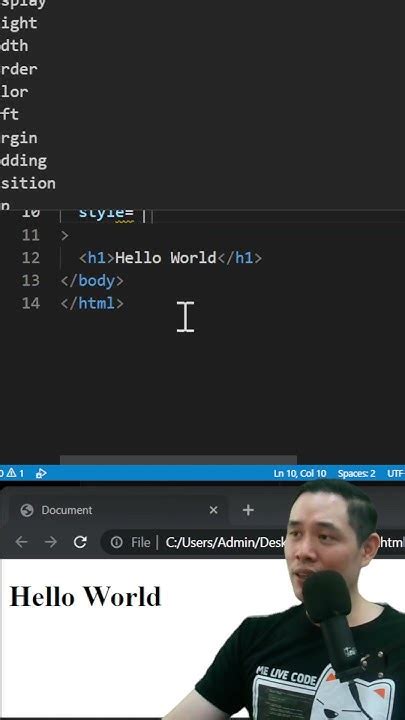This screenshot has width=405, height=720.
Task: Pick the 'border' suggestion entry
Action: 18,69
